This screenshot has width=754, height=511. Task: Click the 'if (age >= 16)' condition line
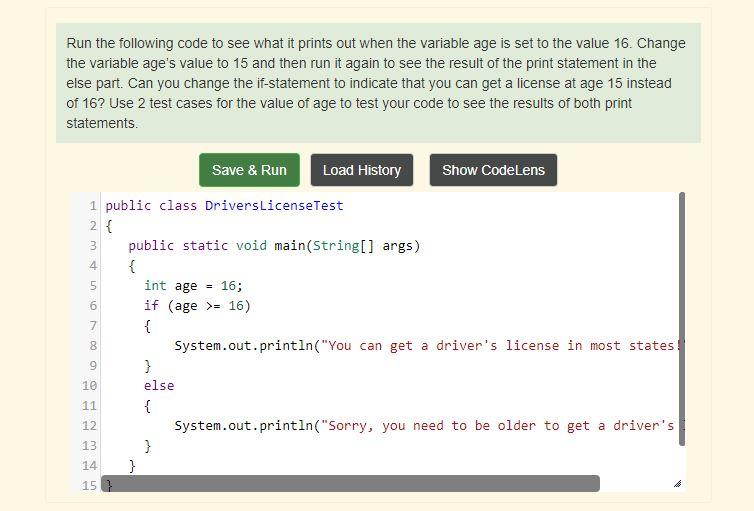coord(197,306)
